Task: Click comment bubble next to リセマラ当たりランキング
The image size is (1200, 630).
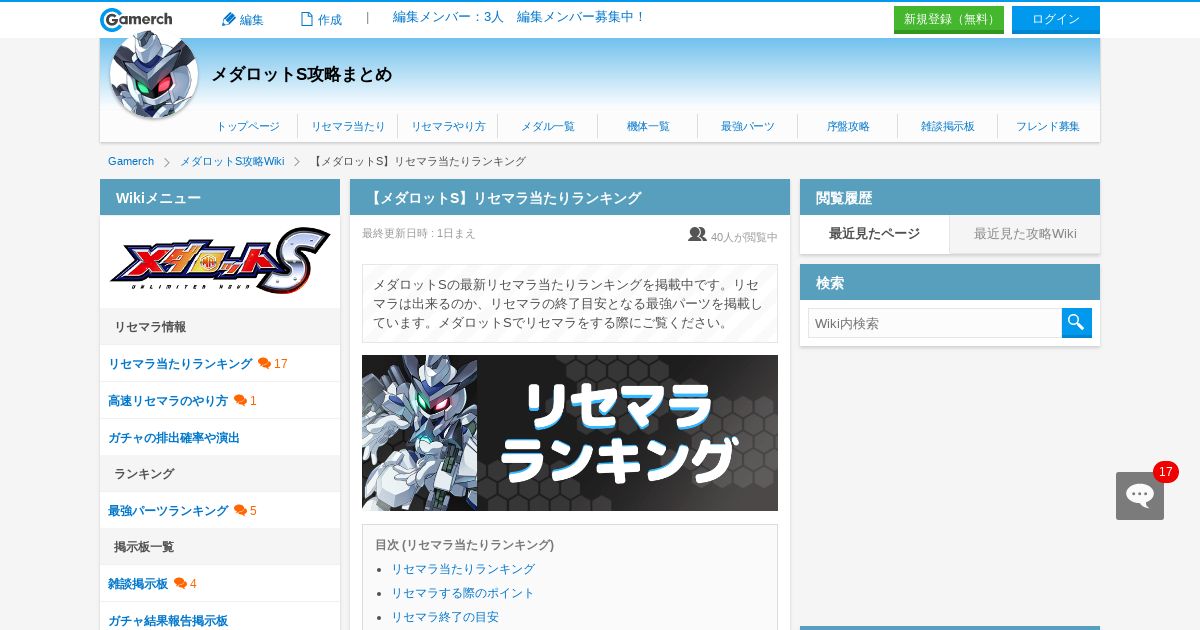Action: click(x=264, y=363)
